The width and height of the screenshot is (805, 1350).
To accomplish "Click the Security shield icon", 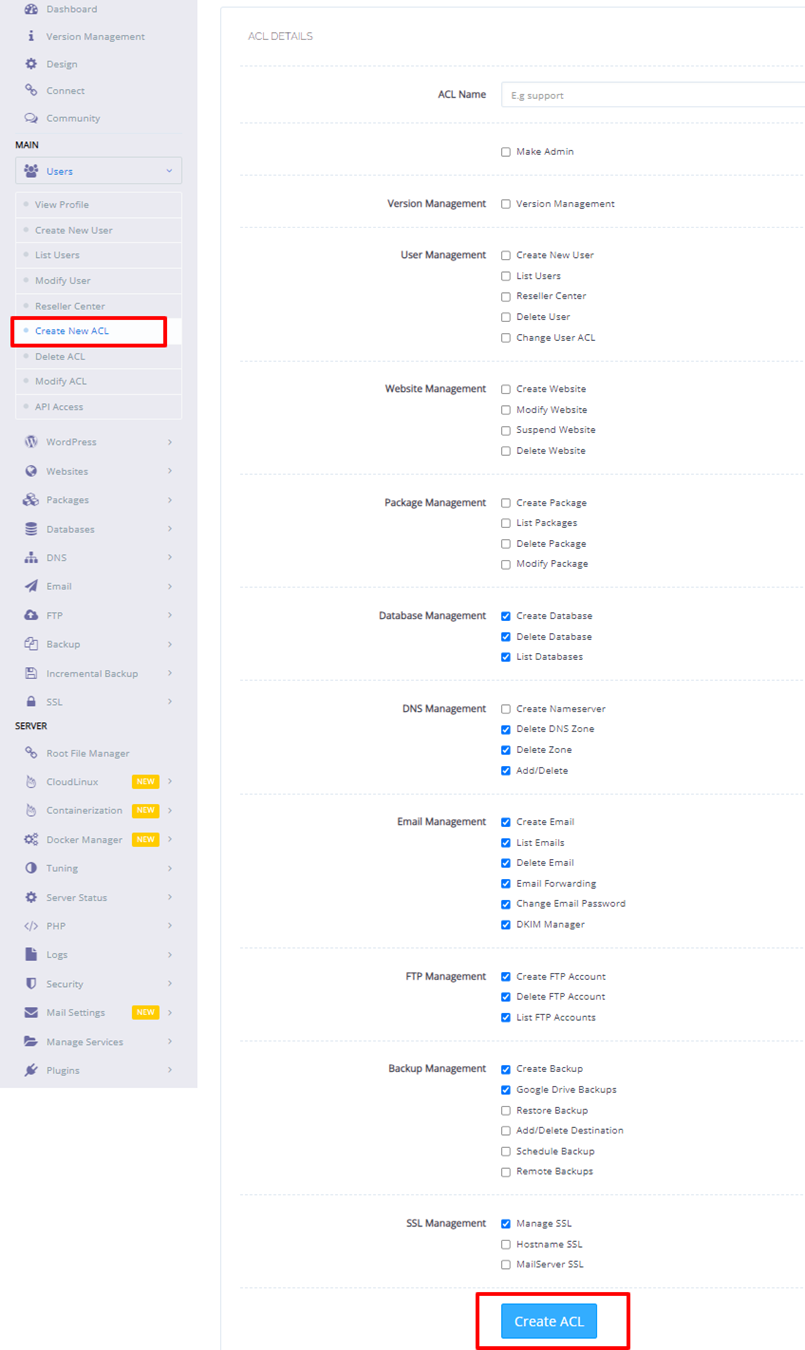I will [31, 984].
